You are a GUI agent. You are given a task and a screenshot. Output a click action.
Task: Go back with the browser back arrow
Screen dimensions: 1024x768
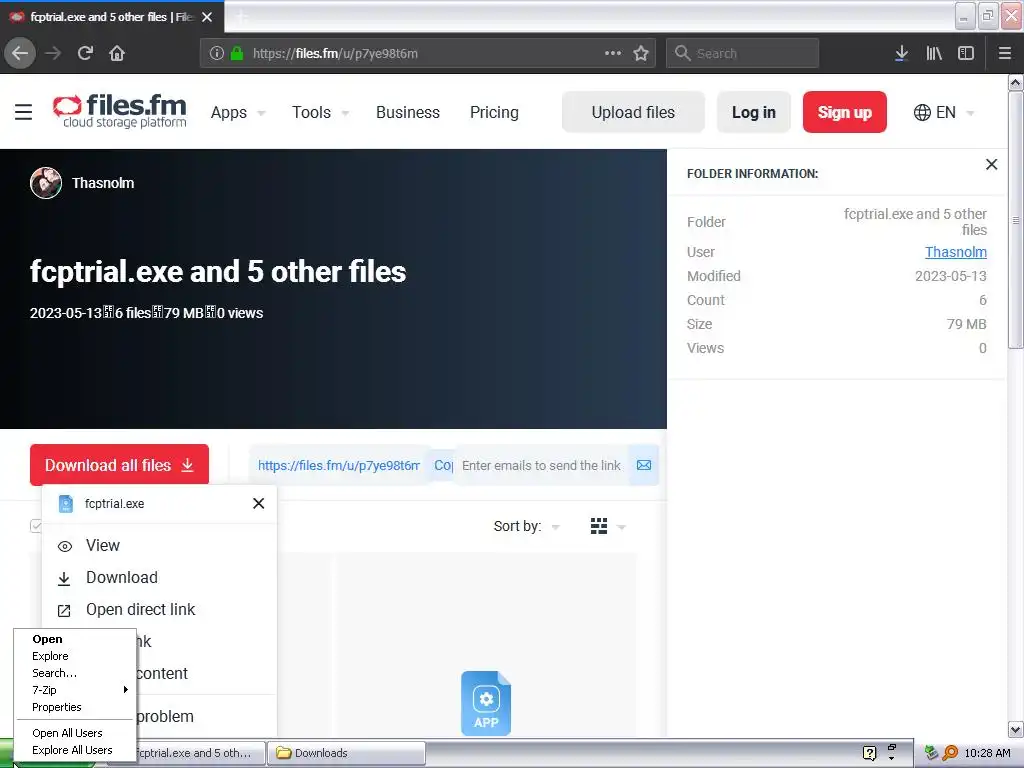pyautogui.click(x=20, y=53)
